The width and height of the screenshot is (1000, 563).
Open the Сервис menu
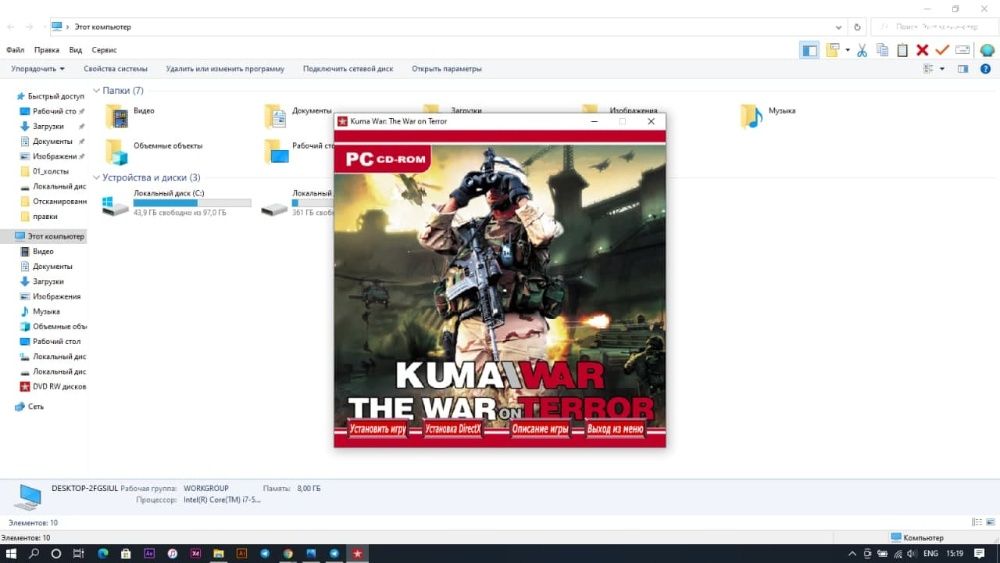(104, 50)
